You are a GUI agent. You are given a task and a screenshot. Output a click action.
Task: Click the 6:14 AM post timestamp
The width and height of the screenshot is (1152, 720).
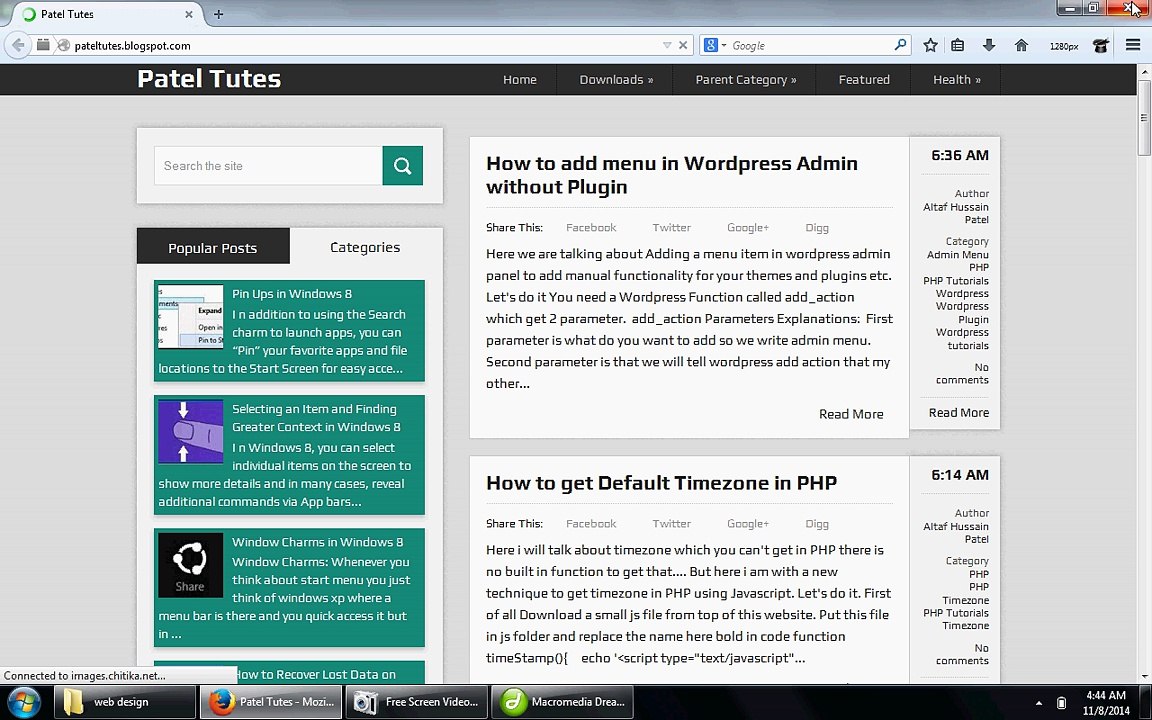(x=960, y=475)
